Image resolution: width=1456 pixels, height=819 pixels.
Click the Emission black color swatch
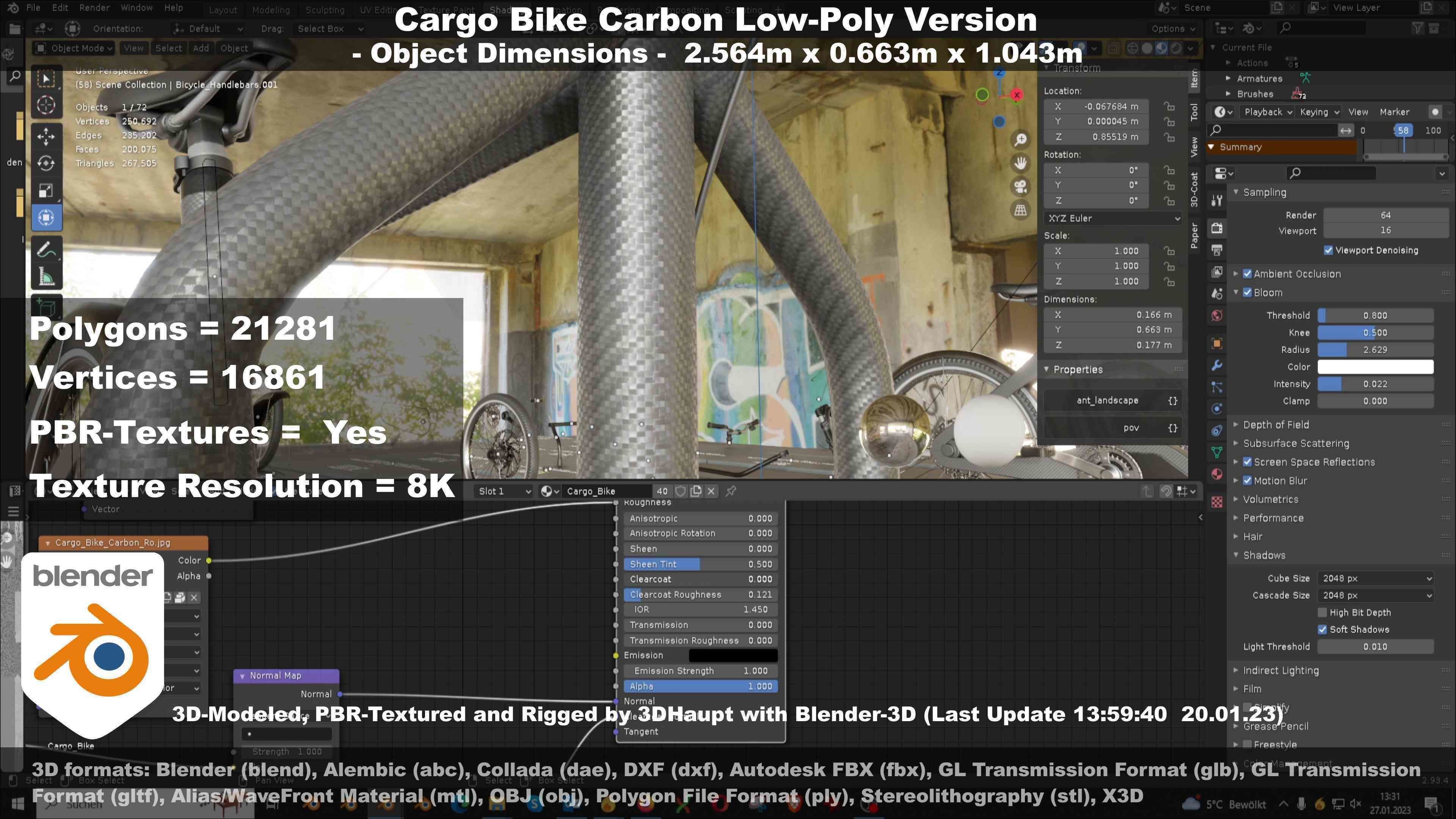click(x=733, y=656)
